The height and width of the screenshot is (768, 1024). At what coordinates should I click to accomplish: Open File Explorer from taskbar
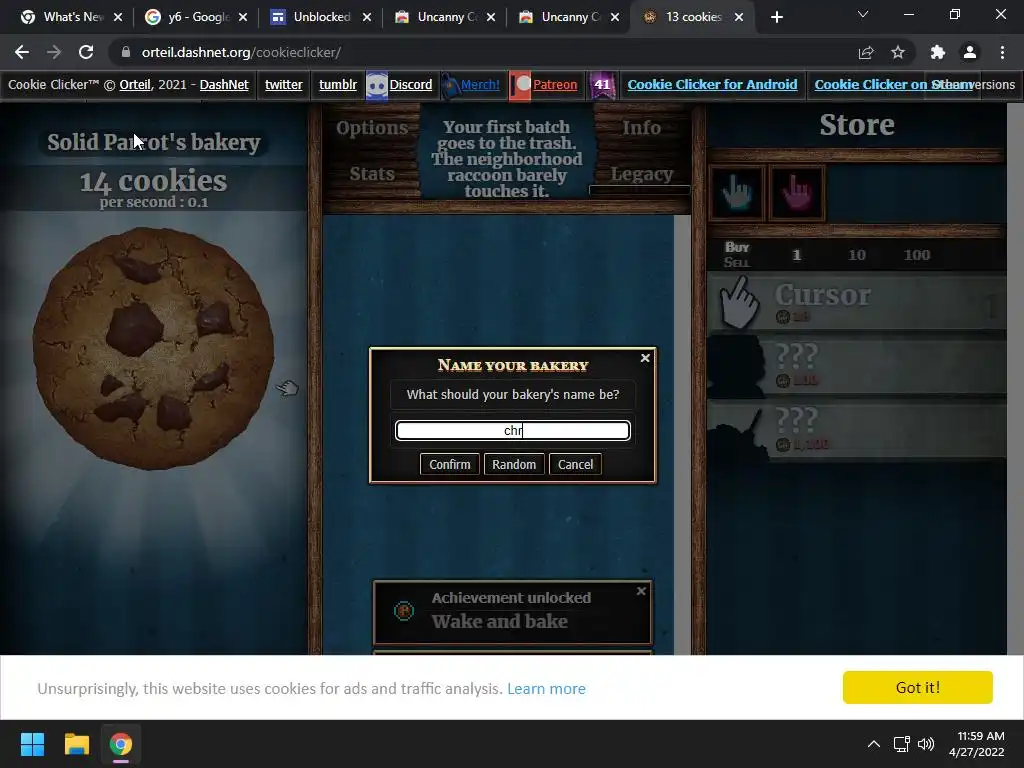pos(76,744)
